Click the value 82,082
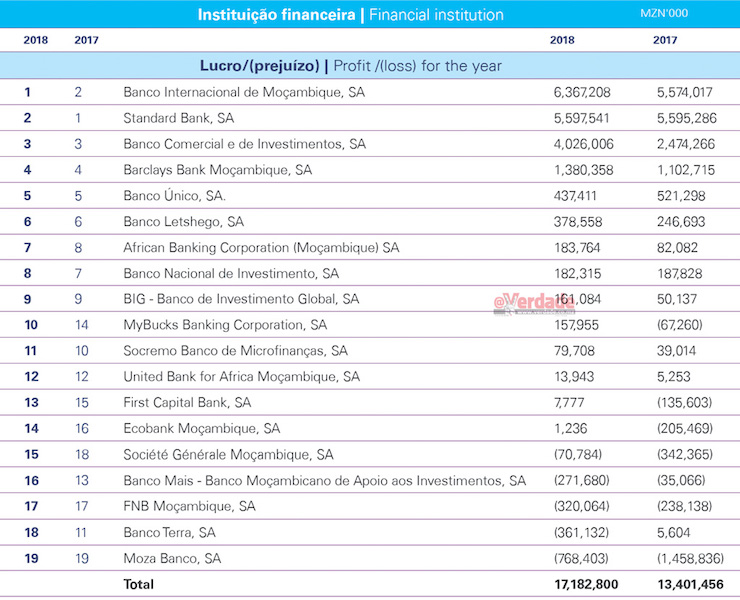740x600 pixels. (x=677, y=247)
